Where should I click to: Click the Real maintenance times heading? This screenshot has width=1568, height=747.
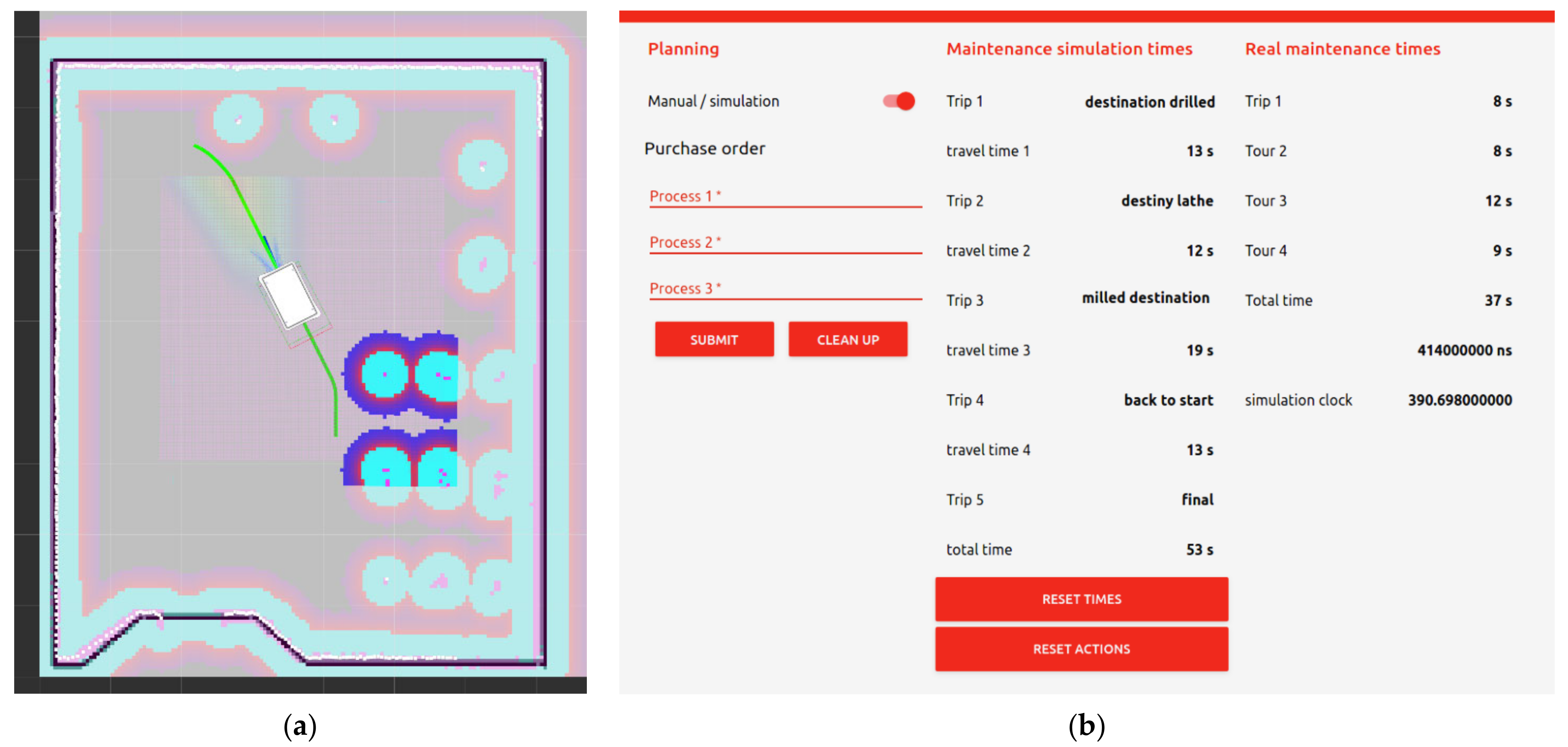1342,49
